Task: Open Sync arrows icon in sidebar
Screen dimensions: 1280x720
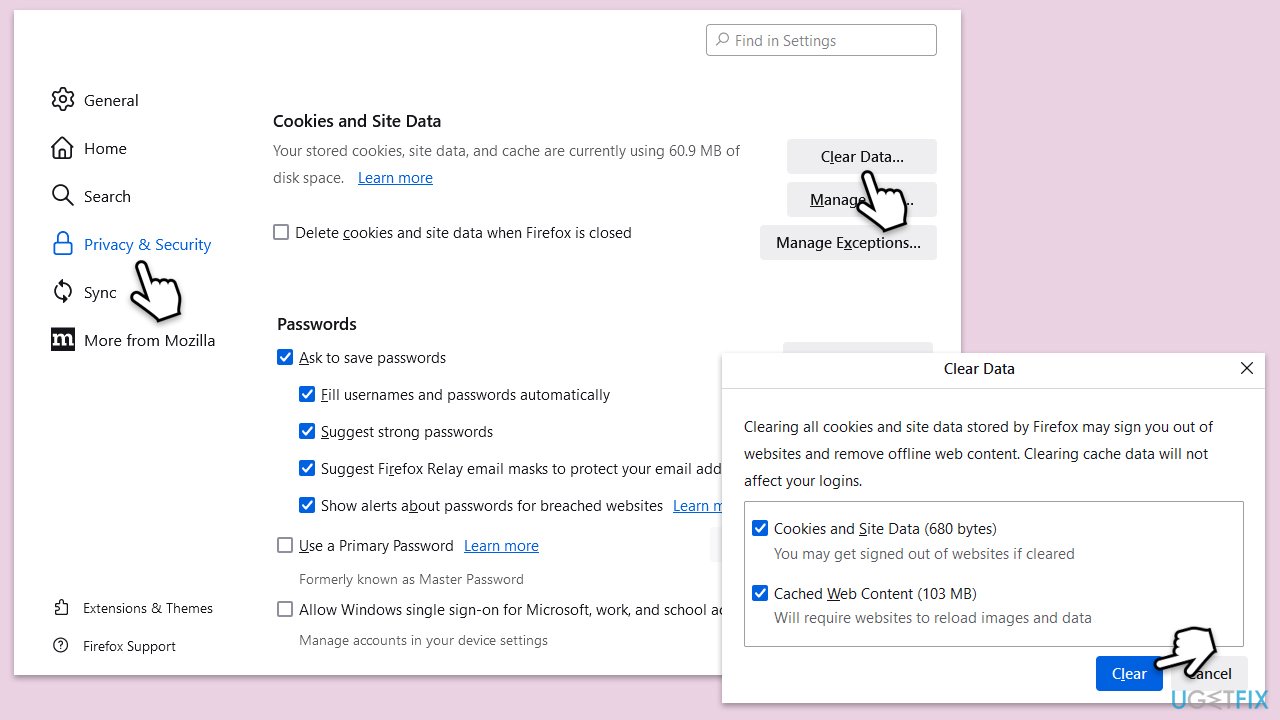Action: coord(63,292)
